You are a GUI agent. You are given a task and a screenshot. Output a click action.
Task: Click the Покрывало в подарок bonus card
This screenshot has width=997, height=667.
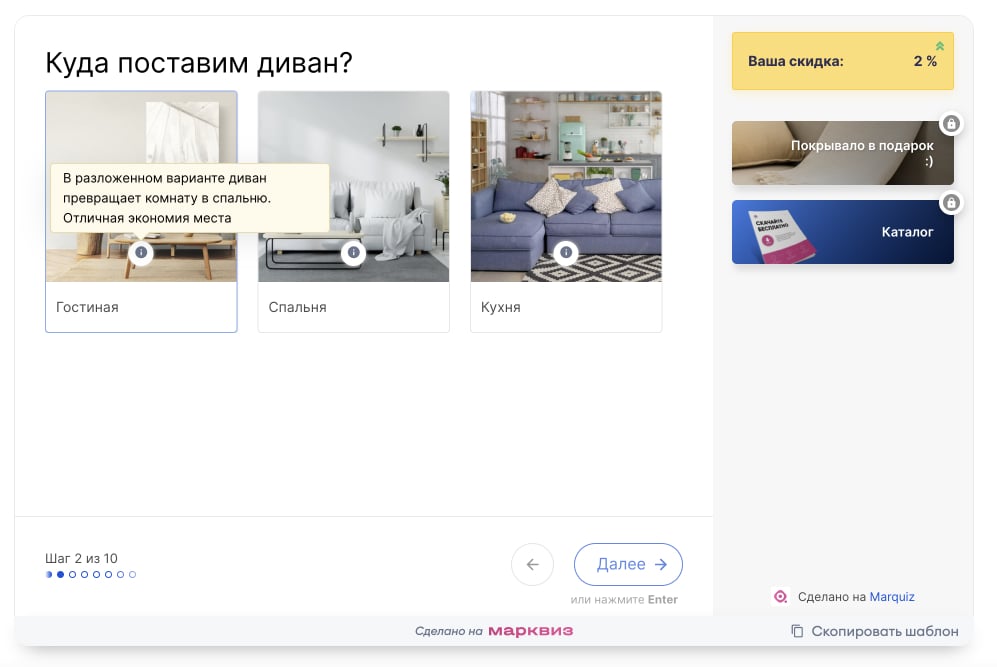click(842, 153)
